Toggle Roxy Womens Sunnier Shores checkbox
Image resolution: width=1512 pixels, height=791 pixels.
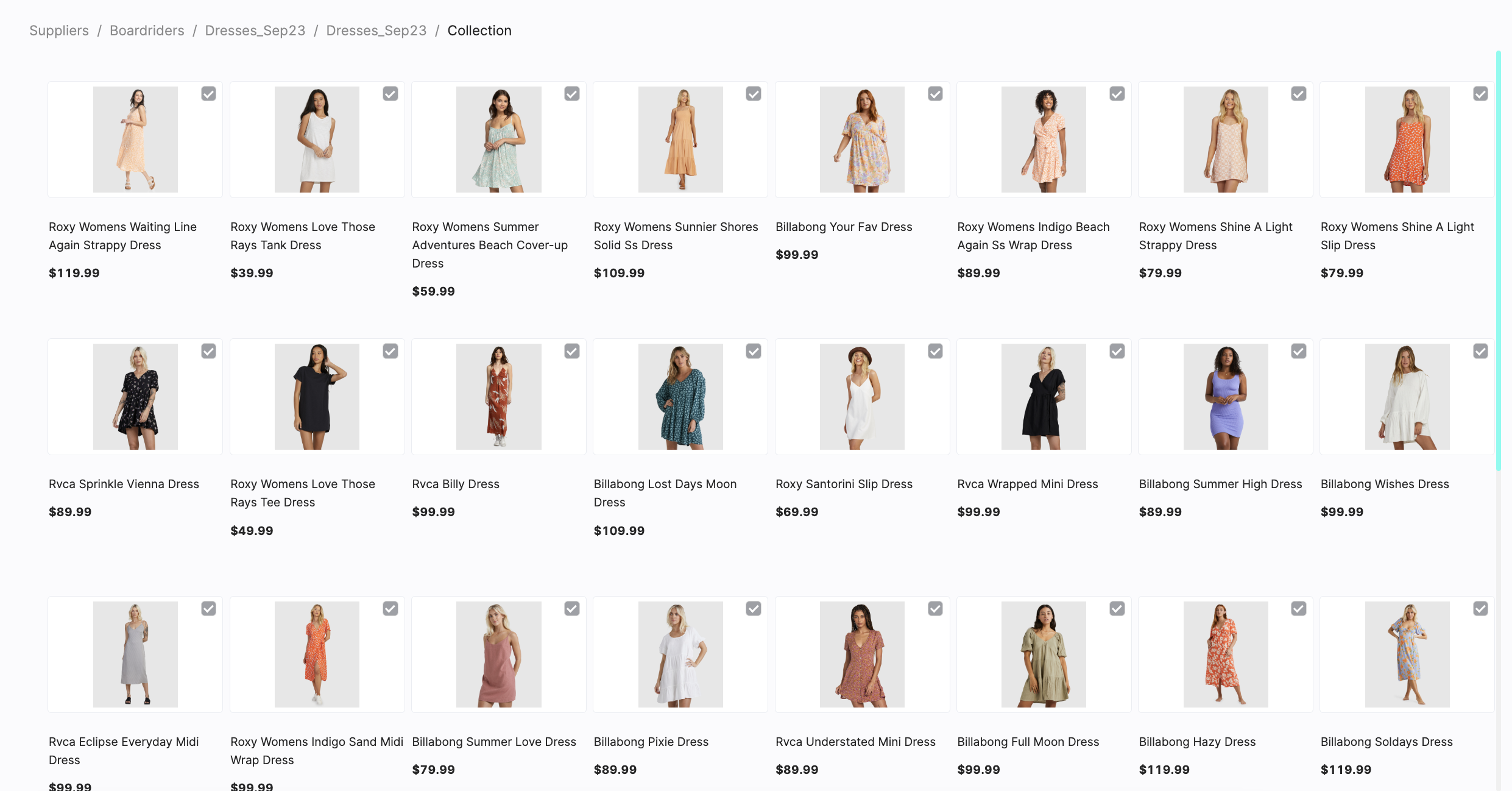pyautogui.click(x=754, y=94)
